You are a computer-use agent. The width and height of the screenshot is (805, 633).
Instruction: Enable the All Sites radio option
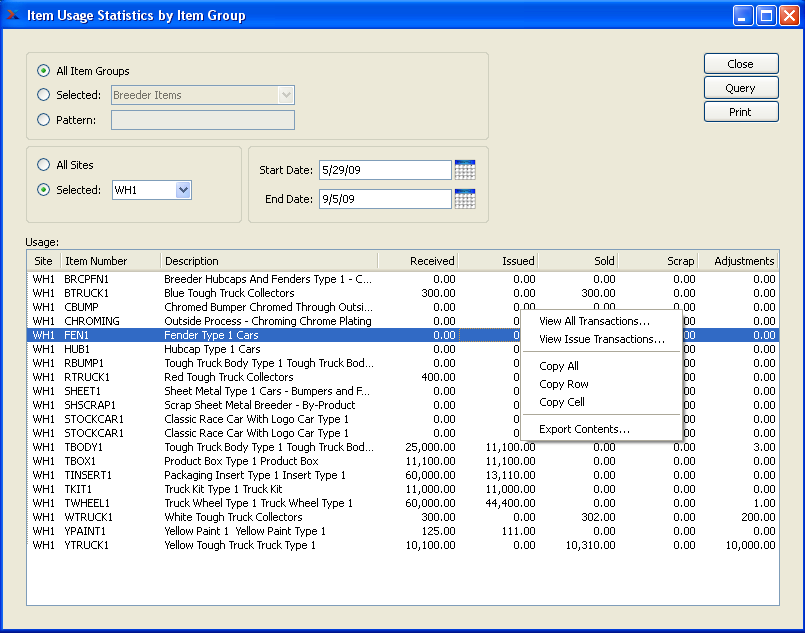click(x=43, y=165)
